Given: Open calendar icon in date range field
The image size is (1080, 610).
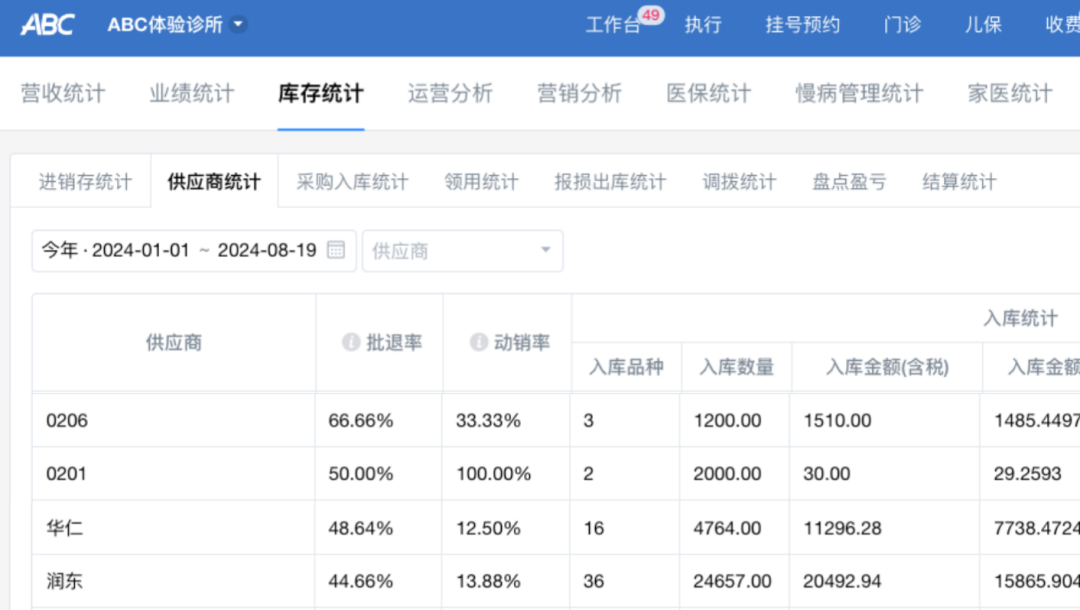Looking at the screenshot, I should click(336, 250).
